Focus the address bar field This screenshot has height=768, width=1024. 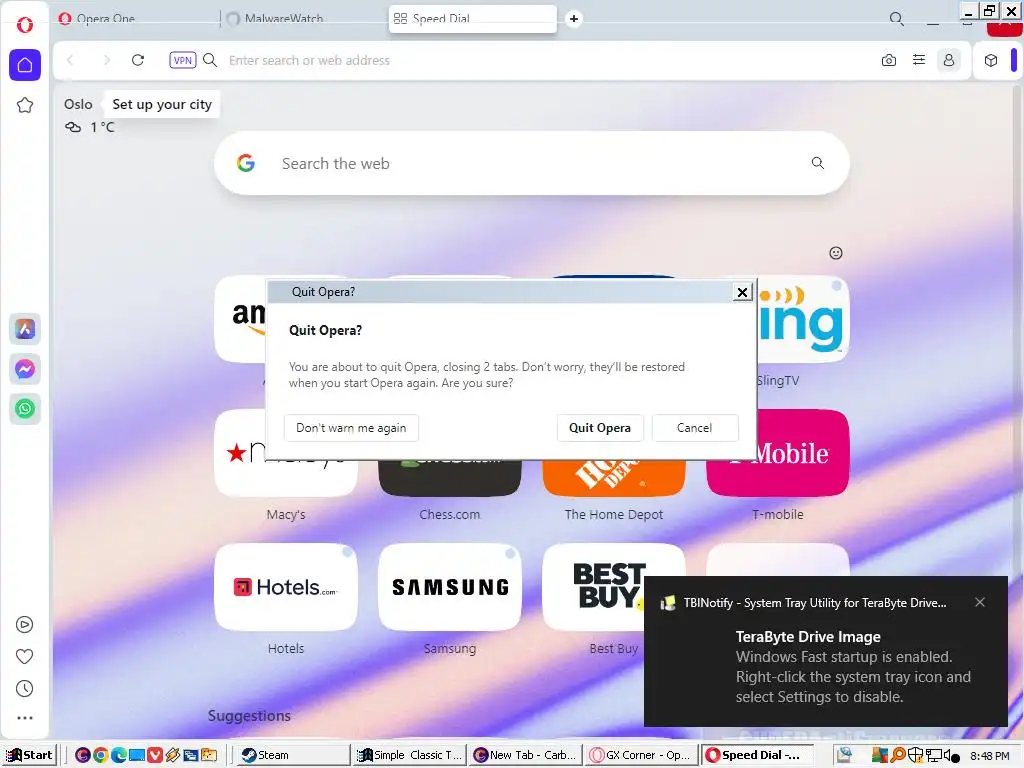coord(549,60)
